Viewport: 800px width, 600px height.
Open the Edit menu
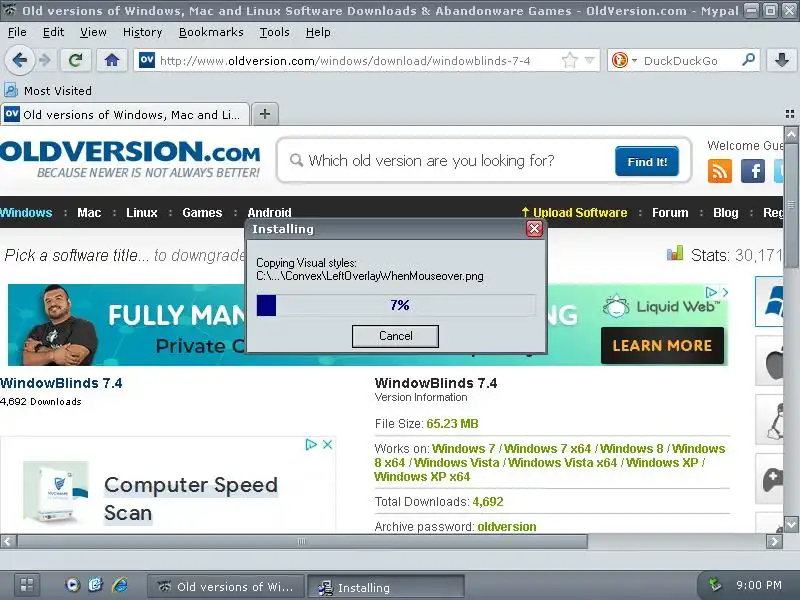53,32
